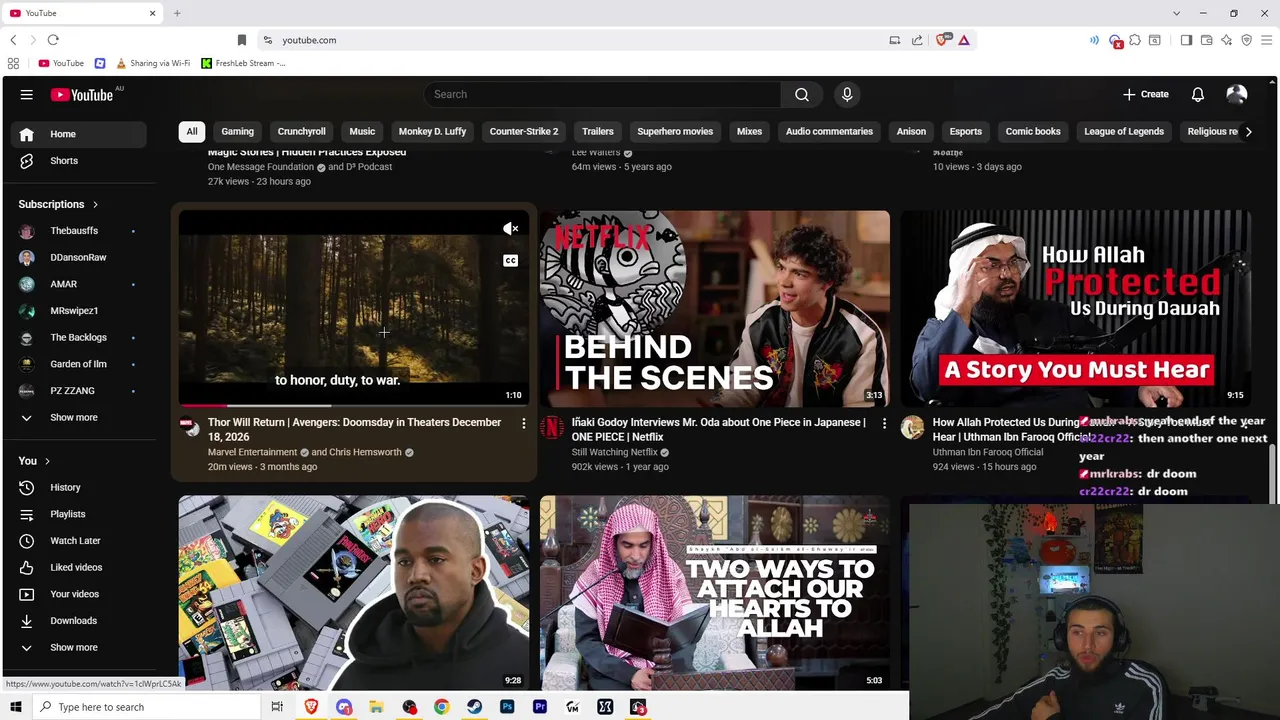Open Thebausffs subscription channel
This screenshot has width=1280, height=720.
coord(76,231)
